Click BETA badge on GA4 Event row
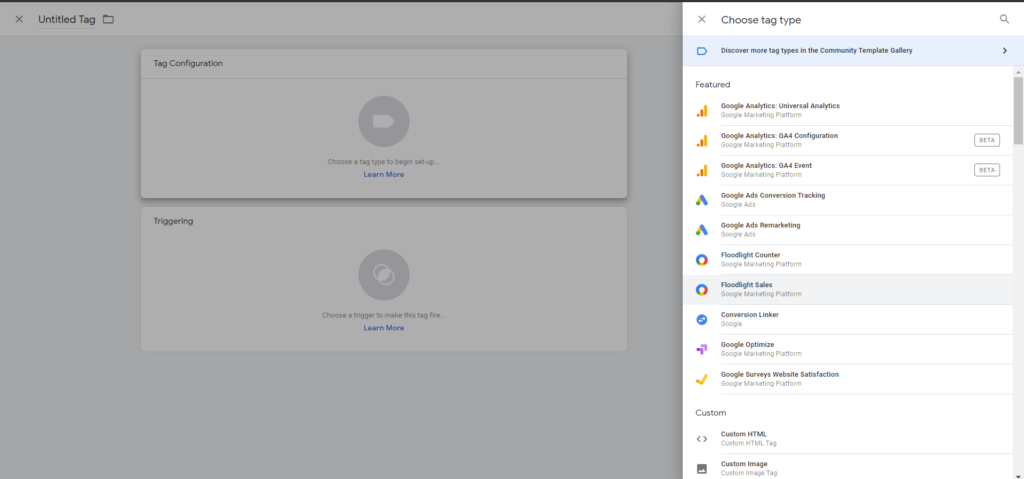1024x479 pixels. coord(987,170)
